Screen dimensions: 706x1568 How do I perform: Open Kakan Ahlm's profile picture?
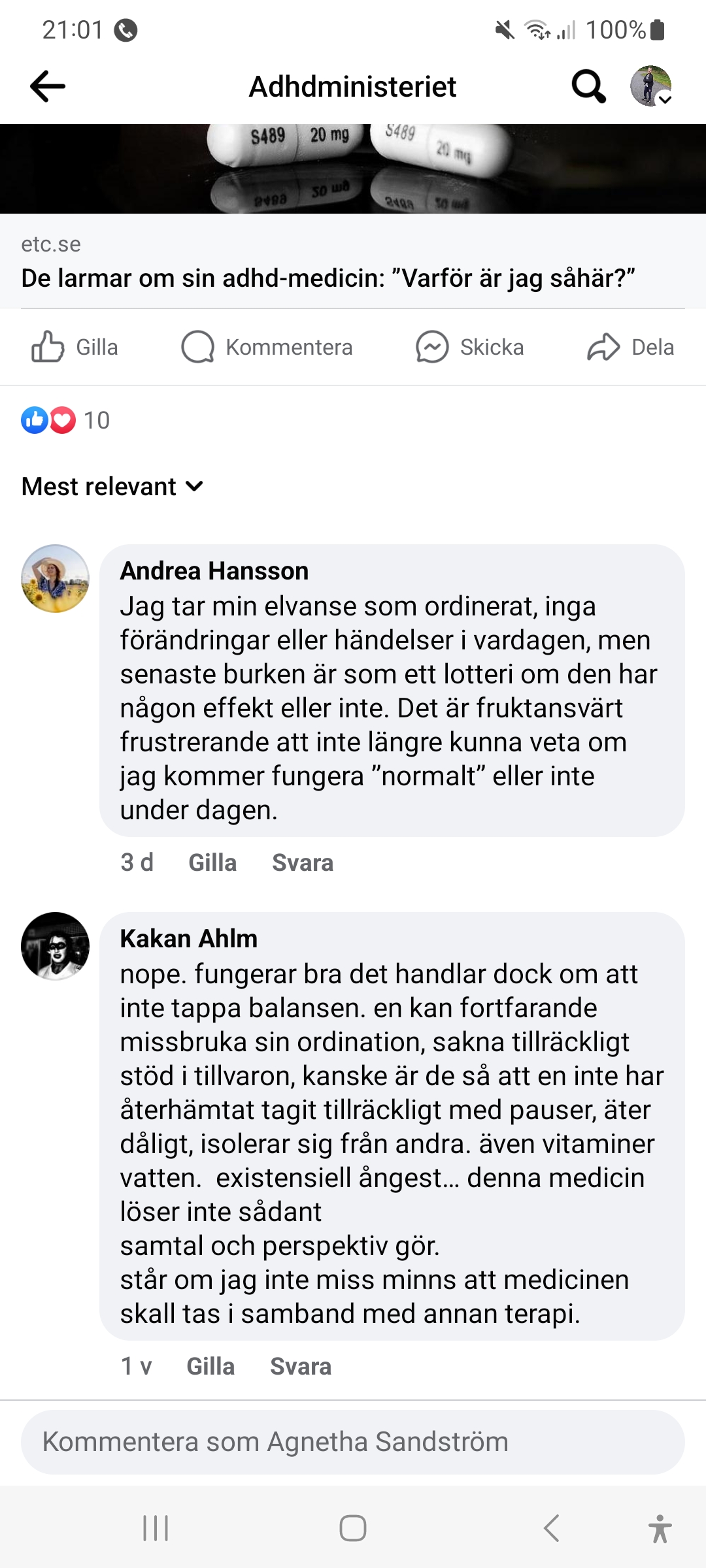[x=56, y=946]
